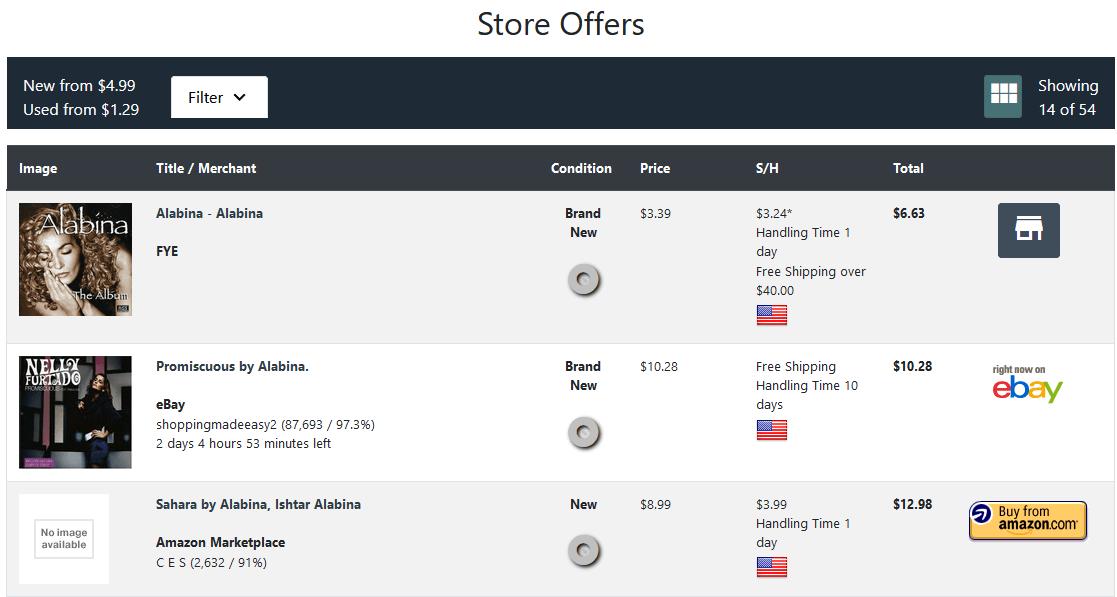Viewport: 1117px width, 597px height.
Task: Click the No image available placeholder
Action: (64, 539)
